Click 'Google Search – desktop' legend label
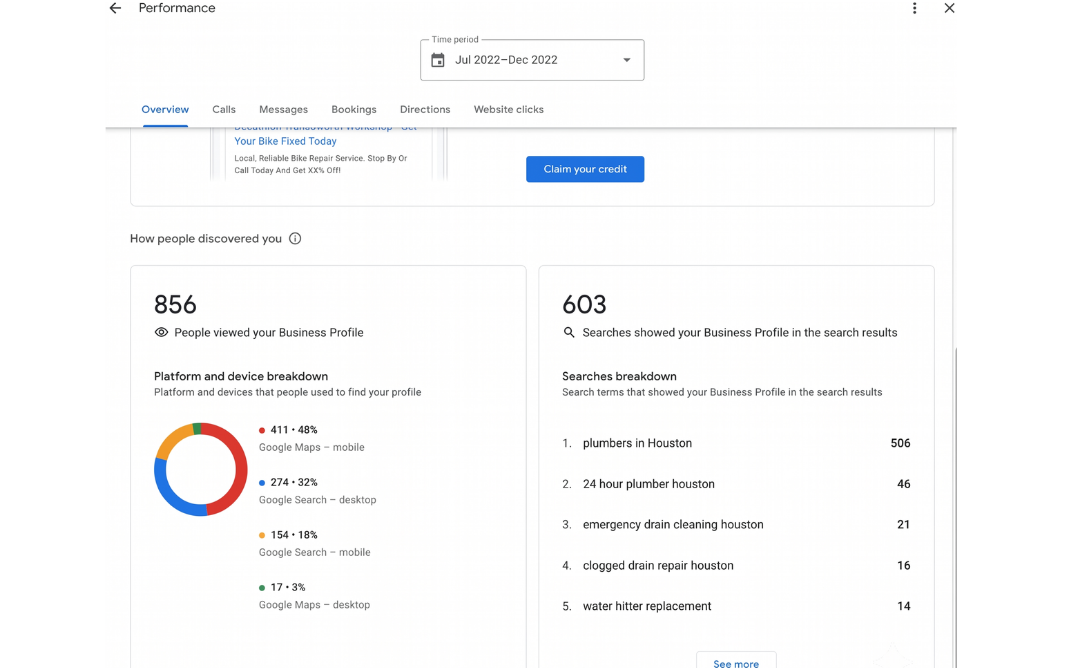Viewport: 1080px width, 668px height. coord(317,499)
